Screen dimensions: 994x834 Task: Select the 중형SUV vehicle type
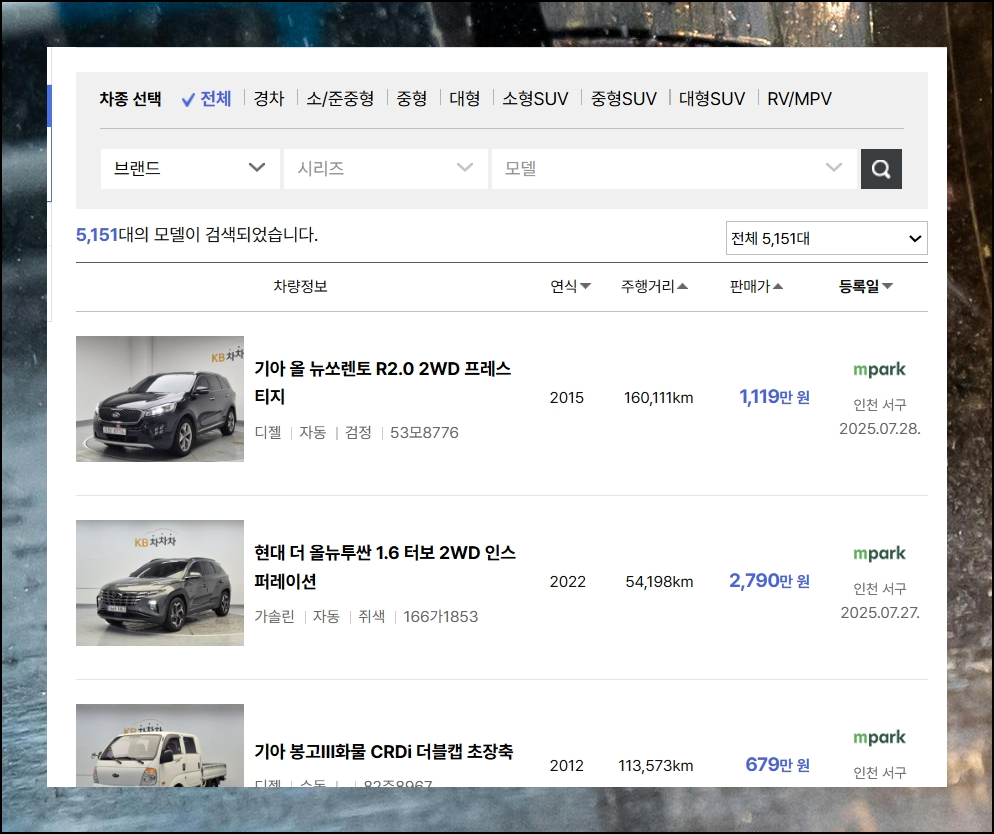click(x=624, y=99)
